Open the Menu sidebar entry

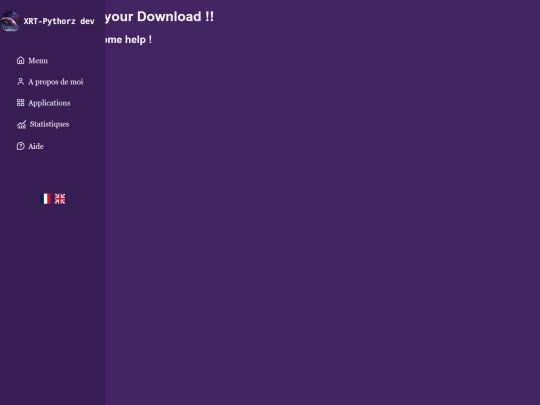point(38,61)
